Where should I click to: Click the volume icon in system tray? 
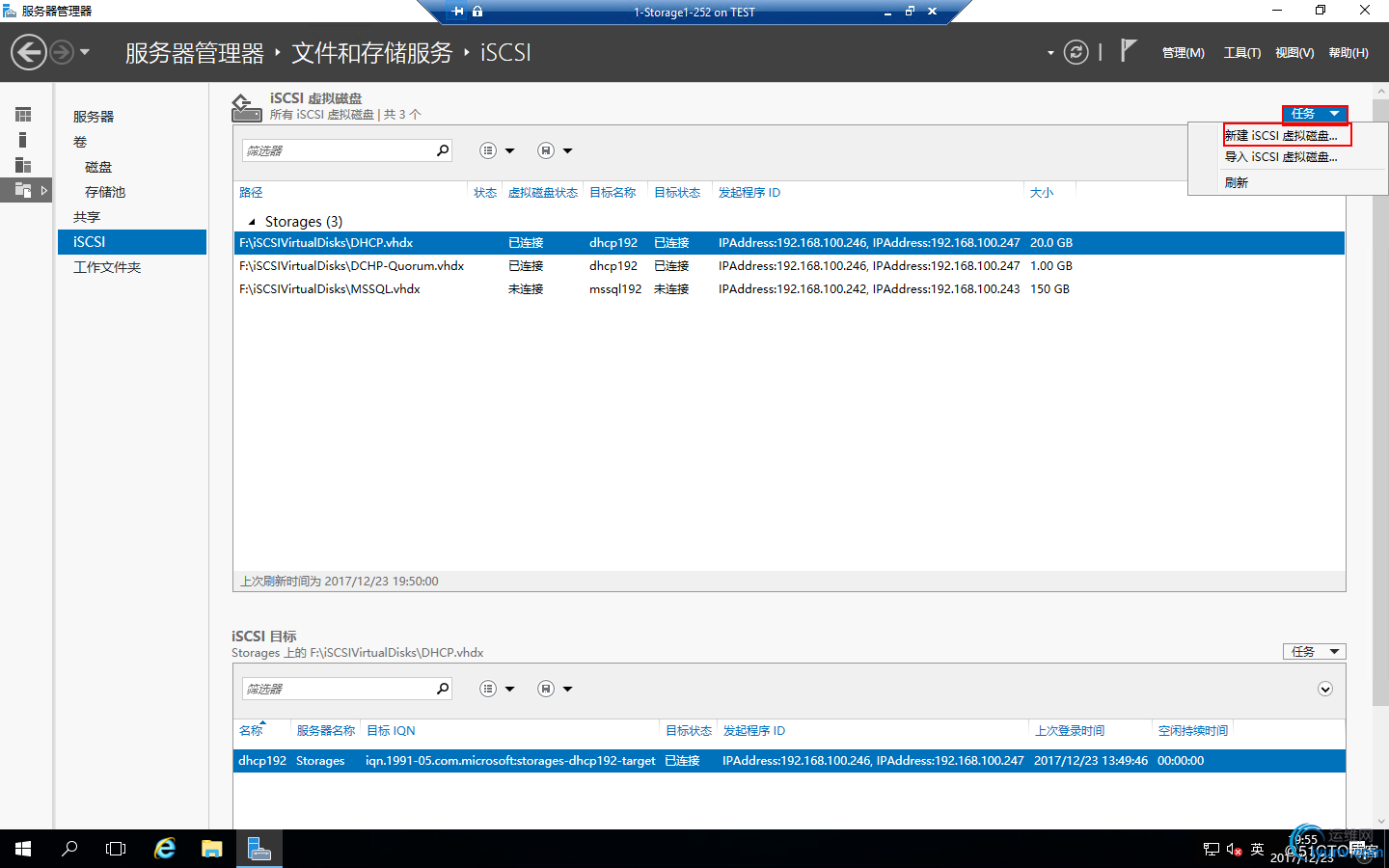coord(1234,850)
